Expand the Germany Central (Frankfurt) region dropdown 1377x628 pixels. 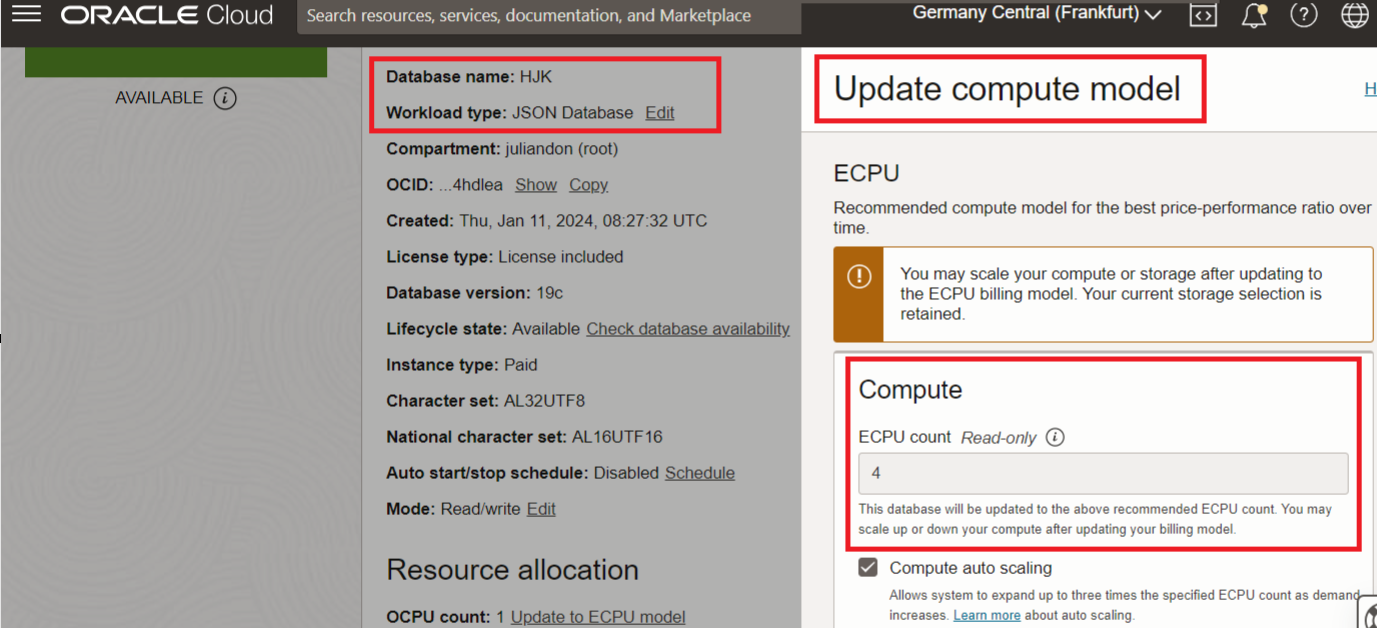[1037, 14]
